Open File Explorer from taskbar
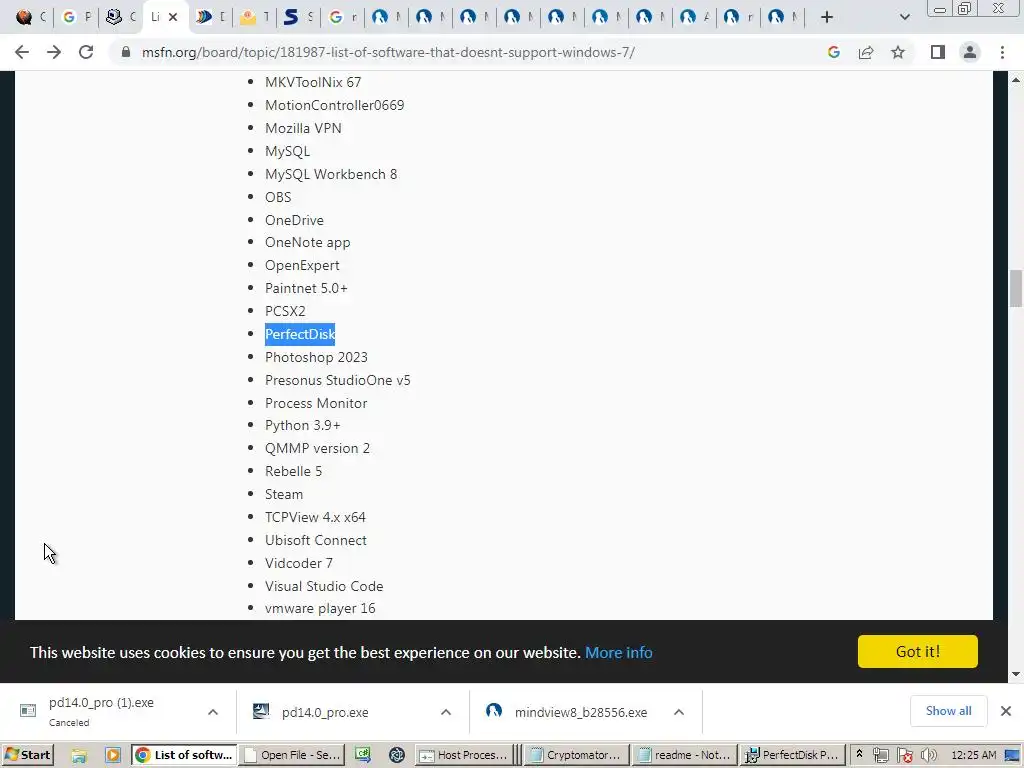This screenshot has width=1024, height=768. coord(80,755)
